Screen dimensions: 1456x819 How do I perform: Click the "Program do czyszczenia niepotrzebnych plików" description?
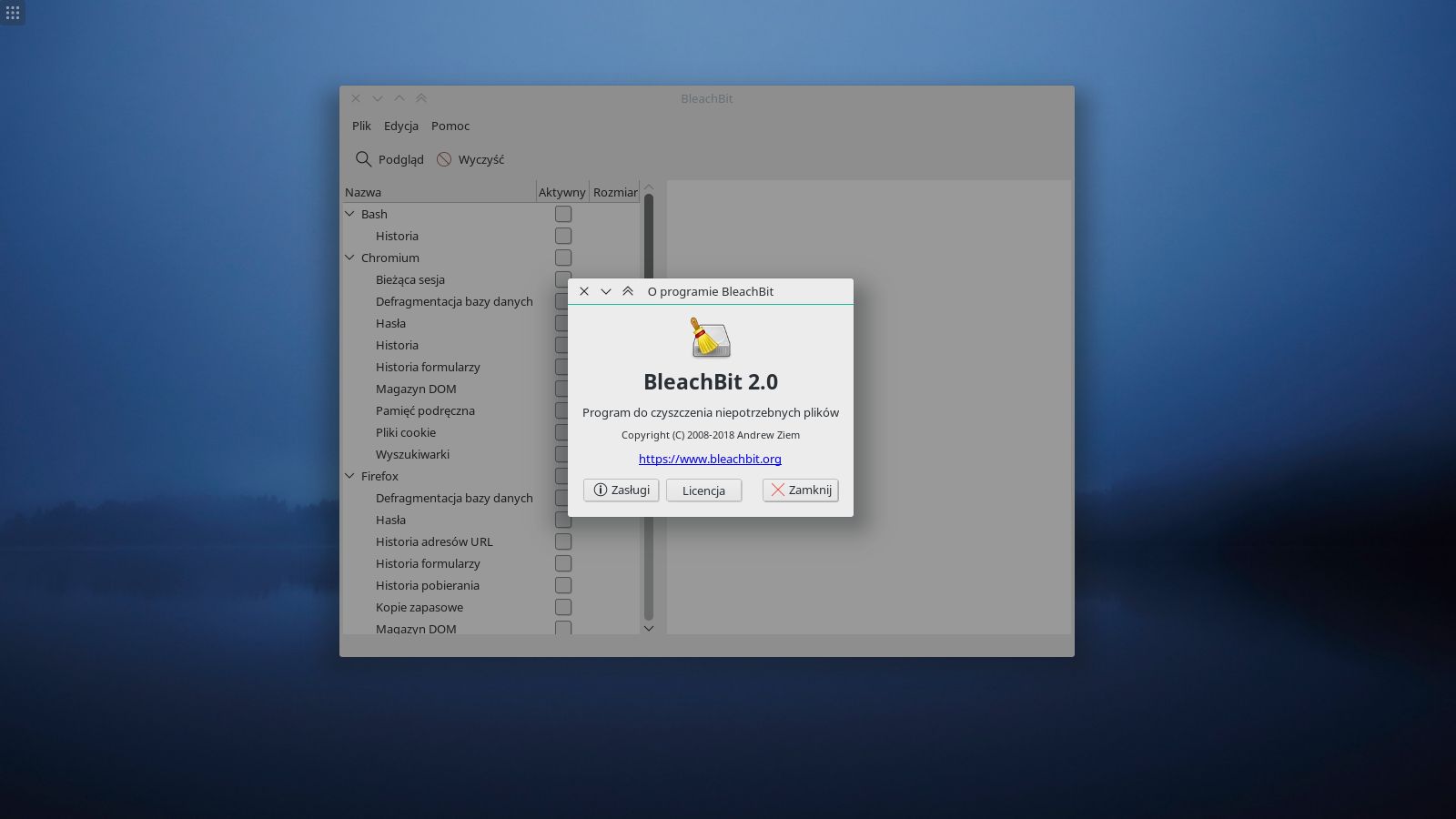coord(711,412)
